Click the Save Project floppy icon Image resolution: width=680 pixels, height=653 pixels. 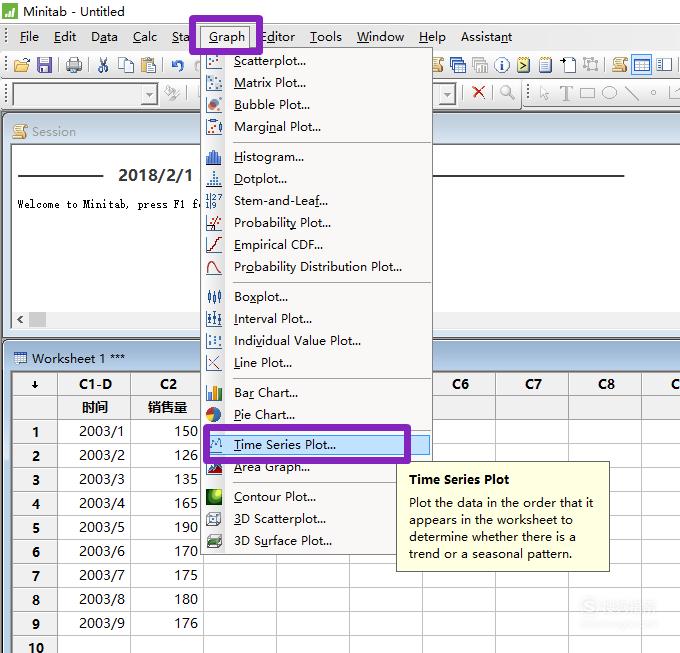tap(44, 65)
